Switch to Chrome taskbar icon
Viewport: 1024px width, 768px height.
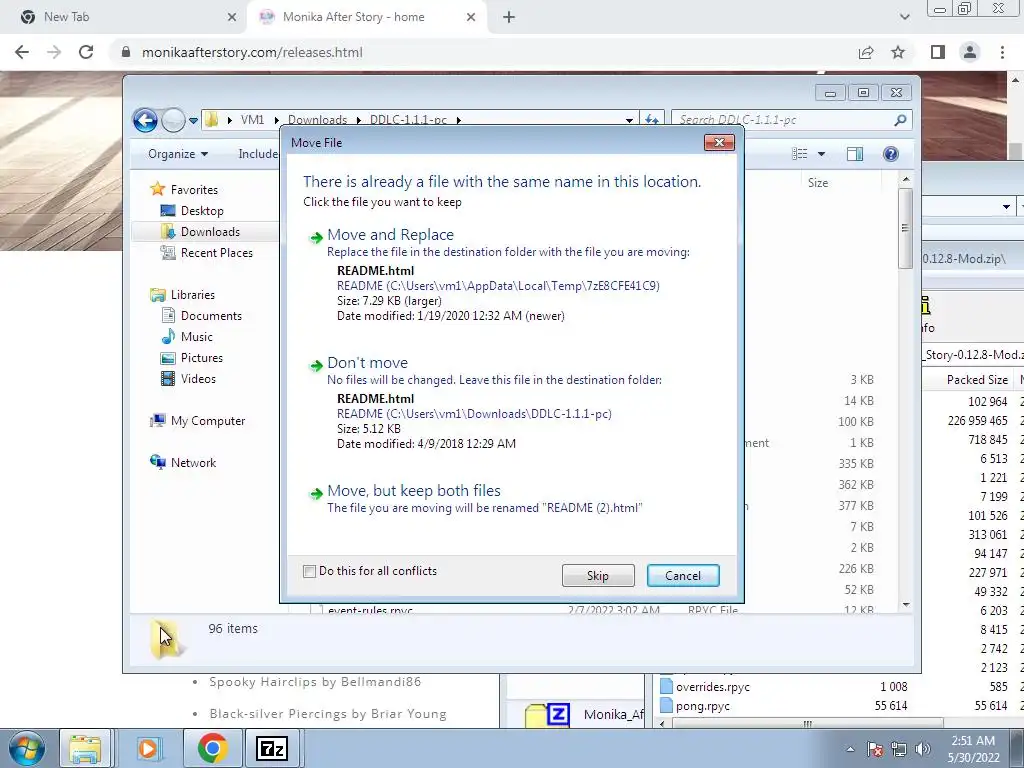212,748
